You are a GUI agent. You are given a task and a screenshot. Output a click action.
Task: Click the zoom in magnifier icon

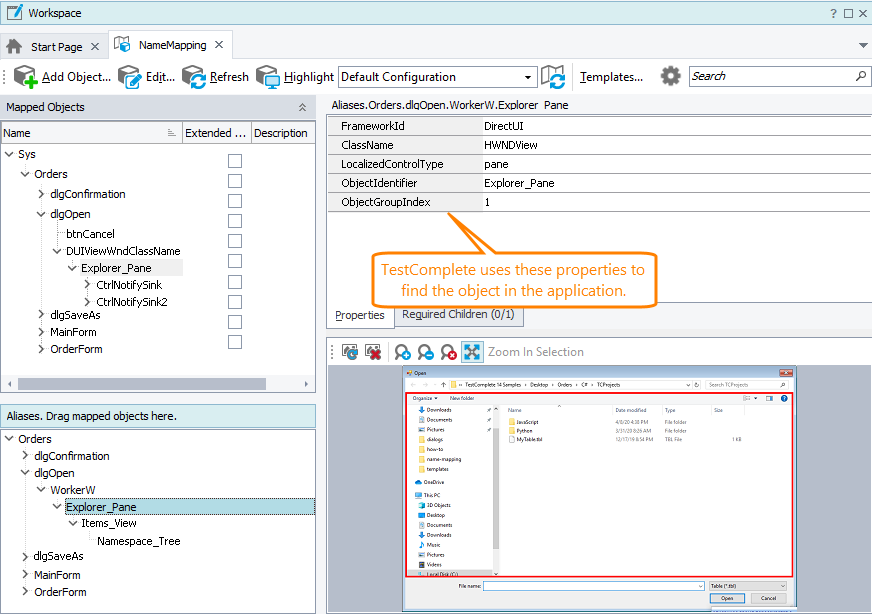click(402, 352)
